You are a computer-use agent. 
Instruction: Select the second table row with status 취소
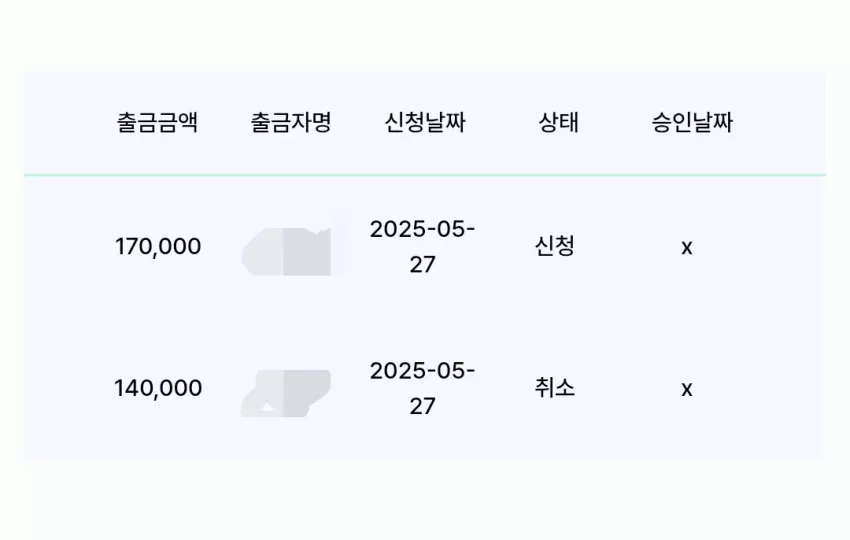click(424, 388)
